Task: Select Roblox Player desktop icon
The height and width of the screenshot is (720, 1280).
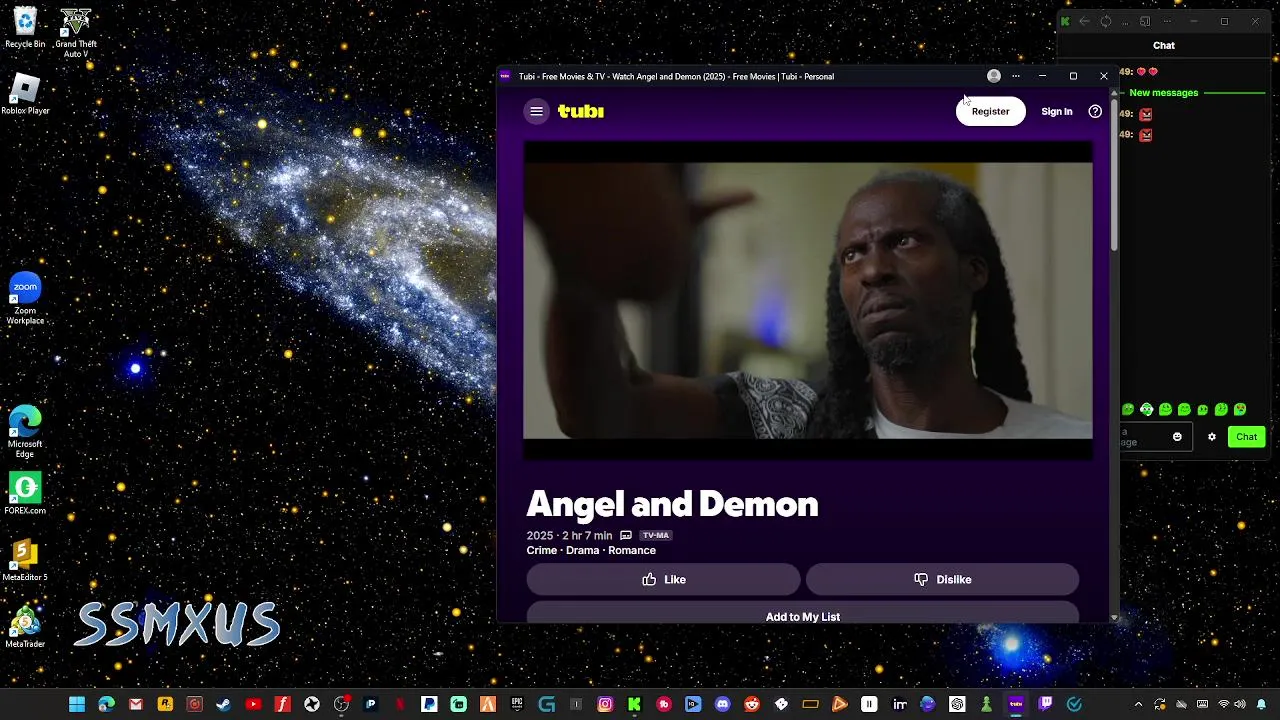Action: coord(25,95)
